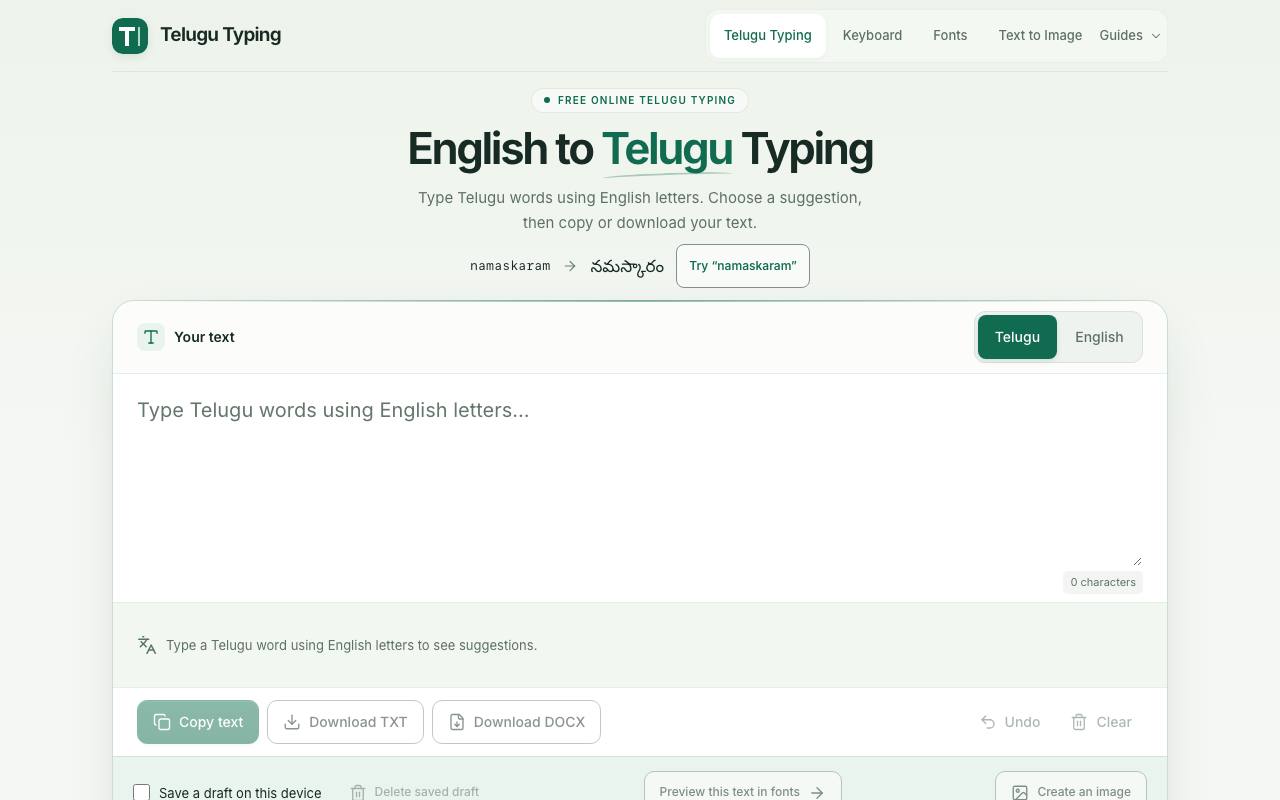The image size is (1280, 800).
Task: Click the నమస్కారం Telugu sample word
Action: 627,266
